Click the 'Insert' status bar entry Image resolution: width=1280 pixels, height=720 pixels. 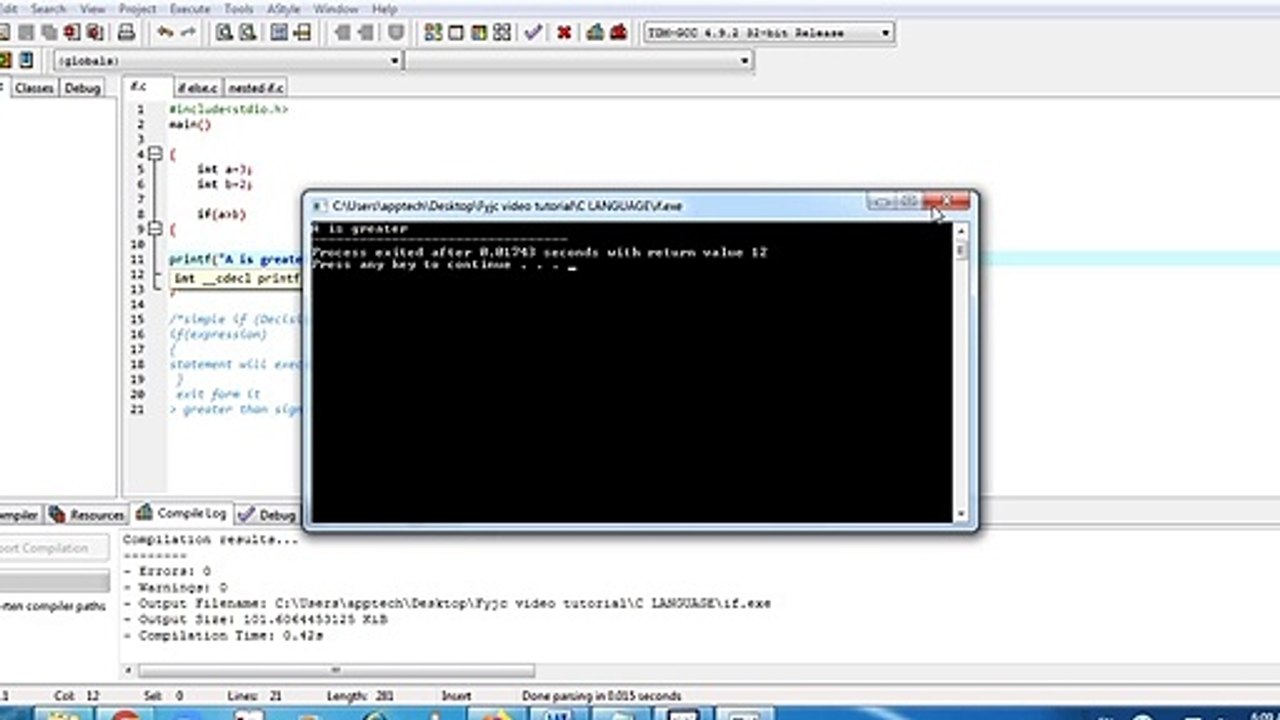[456, 695]
